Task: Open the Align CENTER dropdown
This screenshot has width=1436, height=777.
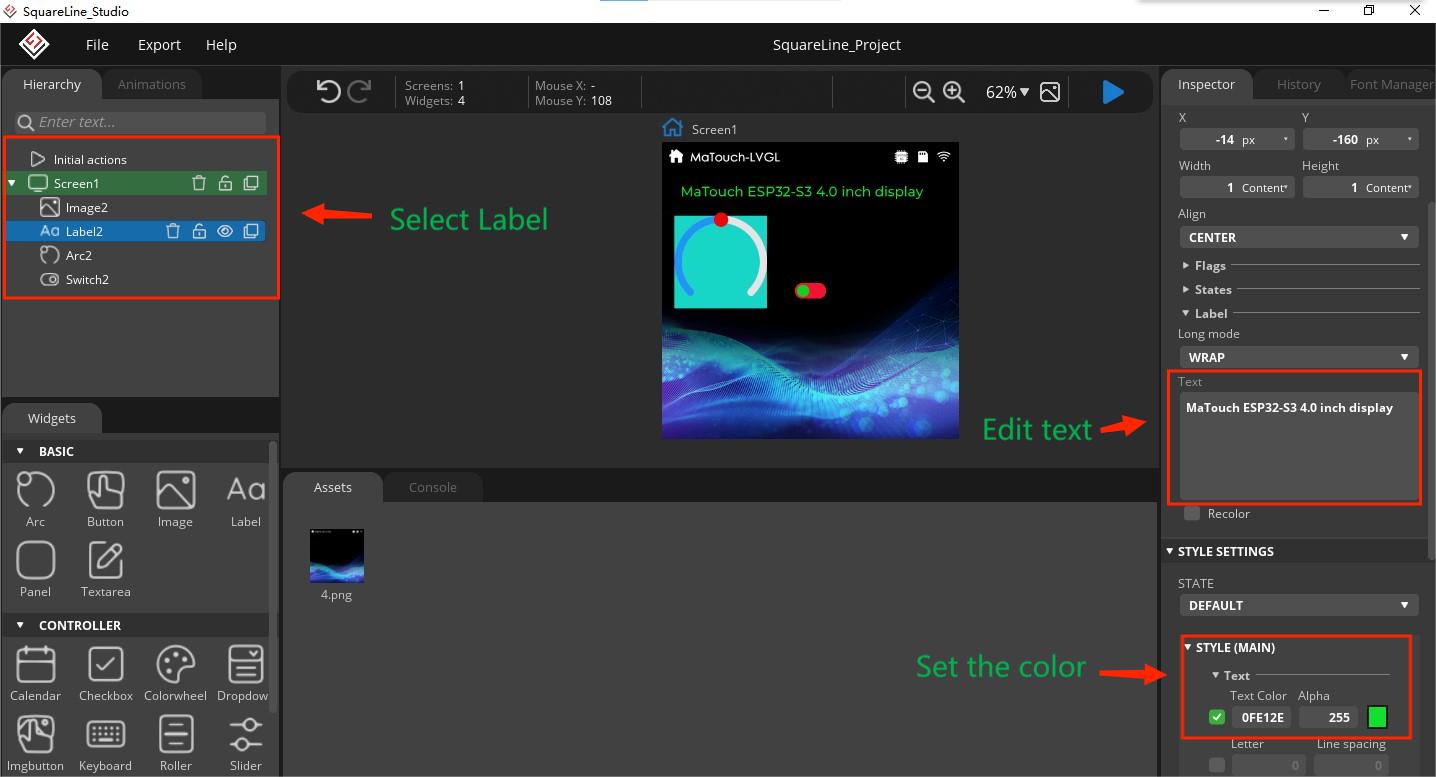Action: (1299, 237)
